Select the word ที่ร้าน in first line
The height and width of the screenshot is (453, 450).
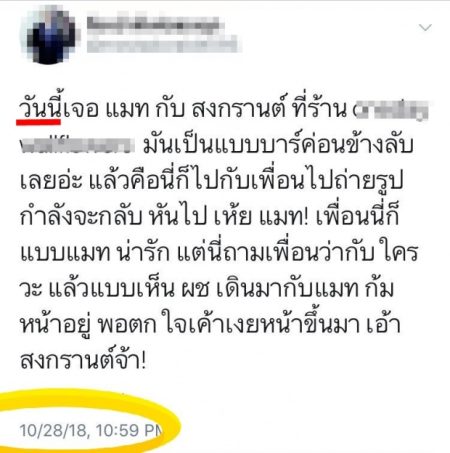[319, 107]
